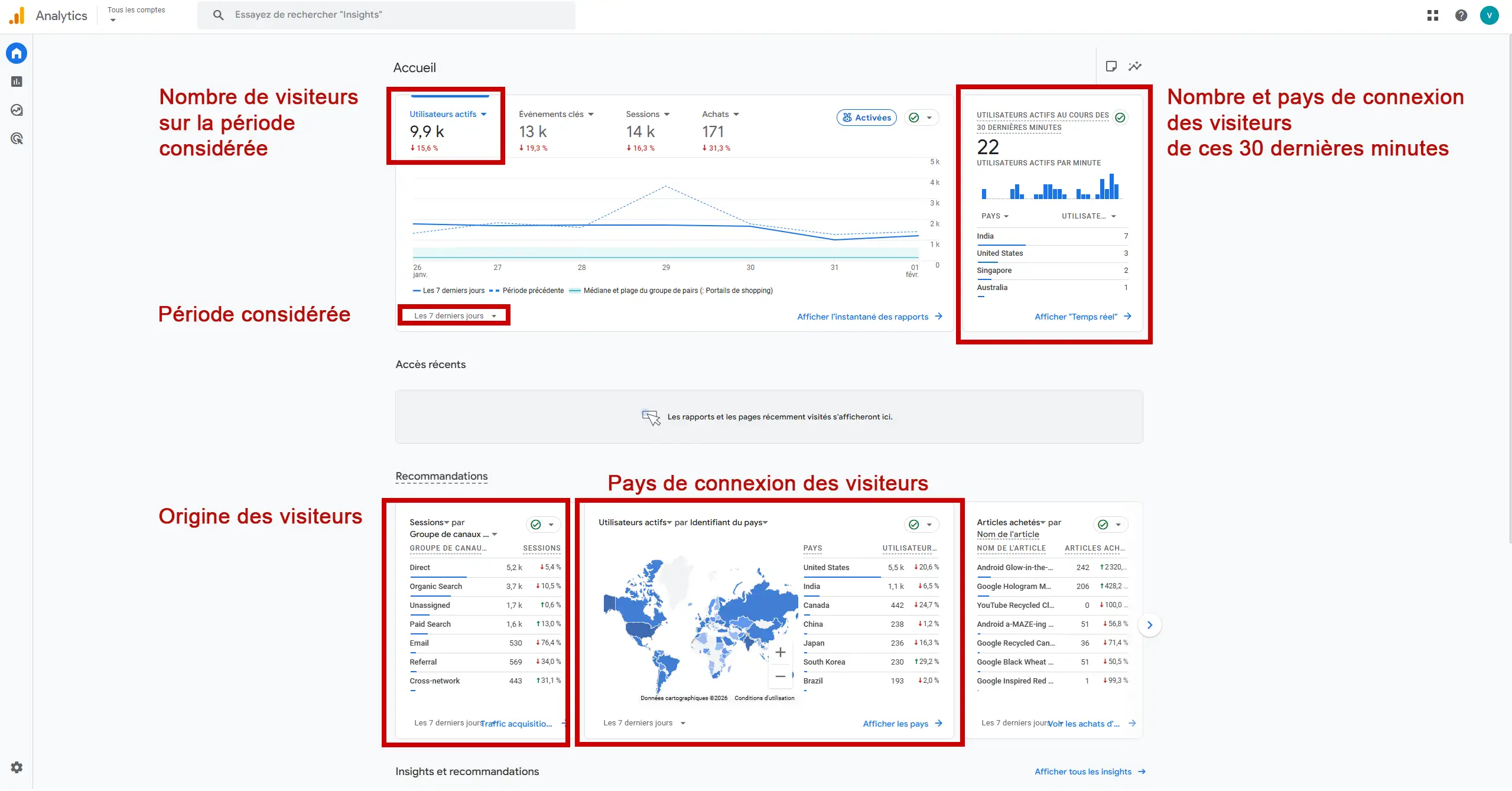Open the Les 7 derniers jours period dropdown
The width and height of the screenshot is (1512, 791).
[x=454, y=315]
